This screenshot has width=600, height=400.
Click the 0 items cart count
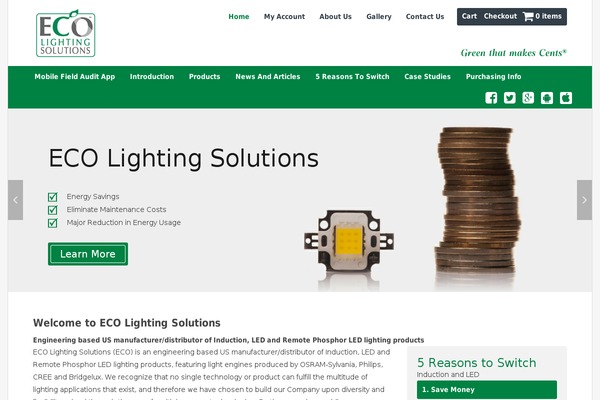pyautogui.click(x=548, y=16)
